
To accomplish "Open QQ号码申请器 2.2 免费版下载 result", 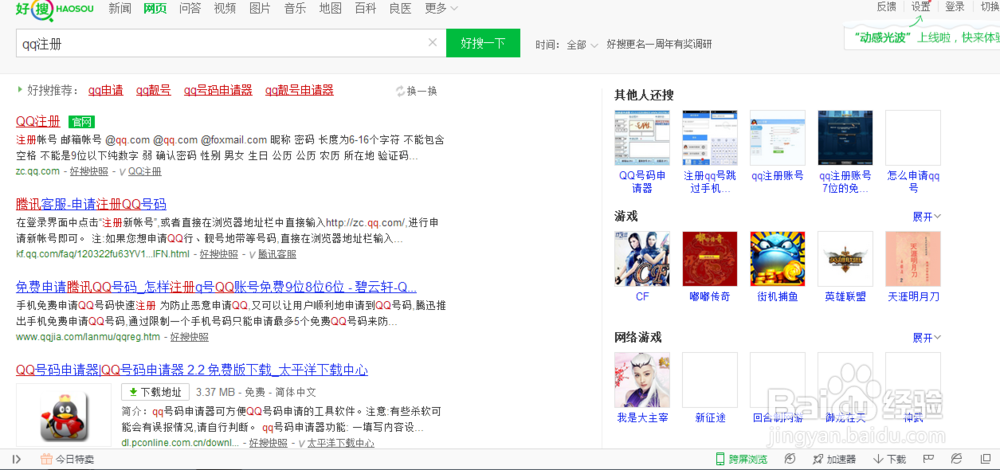I will tap(191, 370).
